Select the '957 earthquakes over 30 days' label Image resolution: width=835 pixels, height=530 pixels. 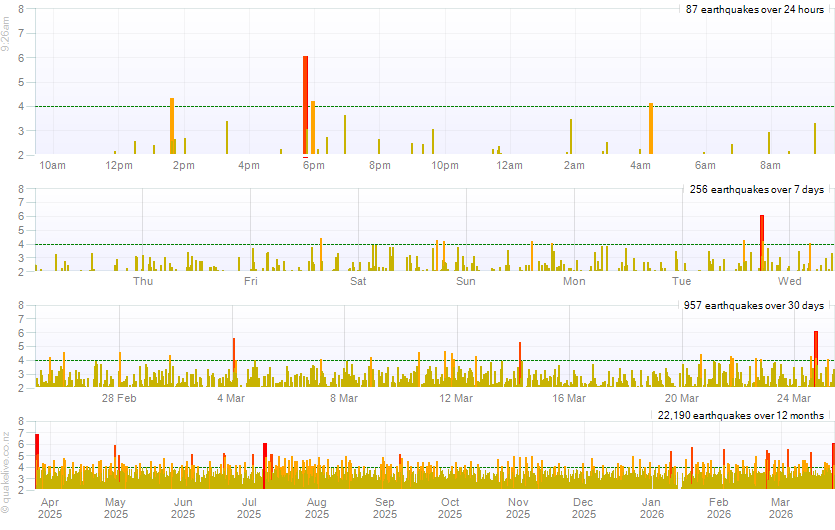coord(753,305)
